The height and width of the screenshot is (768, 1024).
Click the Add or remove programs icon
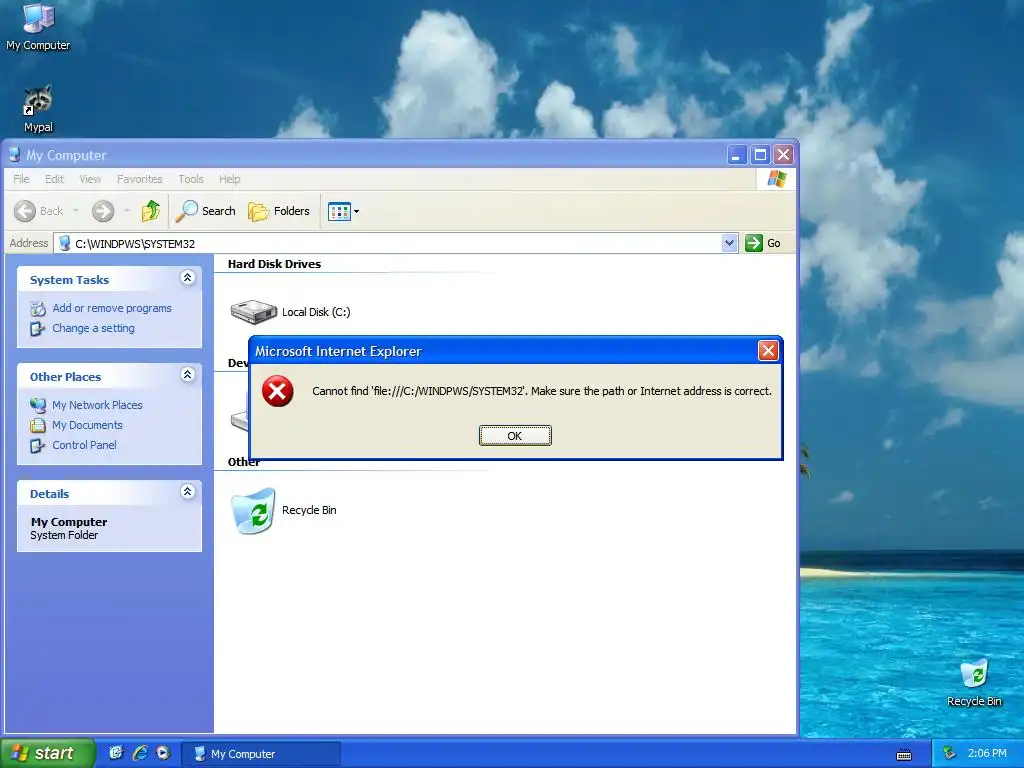38,308
